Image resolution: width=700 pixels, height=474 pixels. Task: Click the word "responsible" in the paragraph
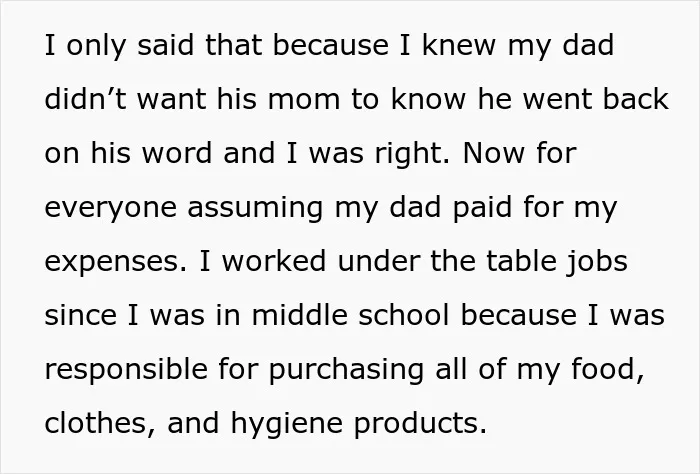click(x=126, y=370)
